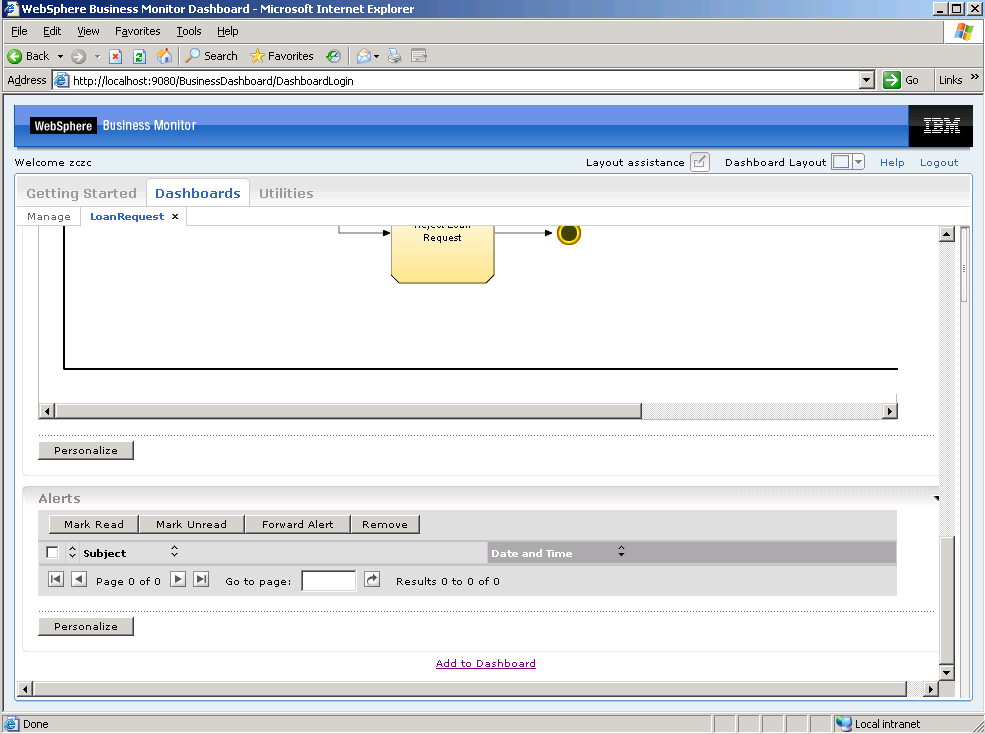The image size is (985, 734).
Task: Open Search from the toolbar
Action: pos(212,56)
